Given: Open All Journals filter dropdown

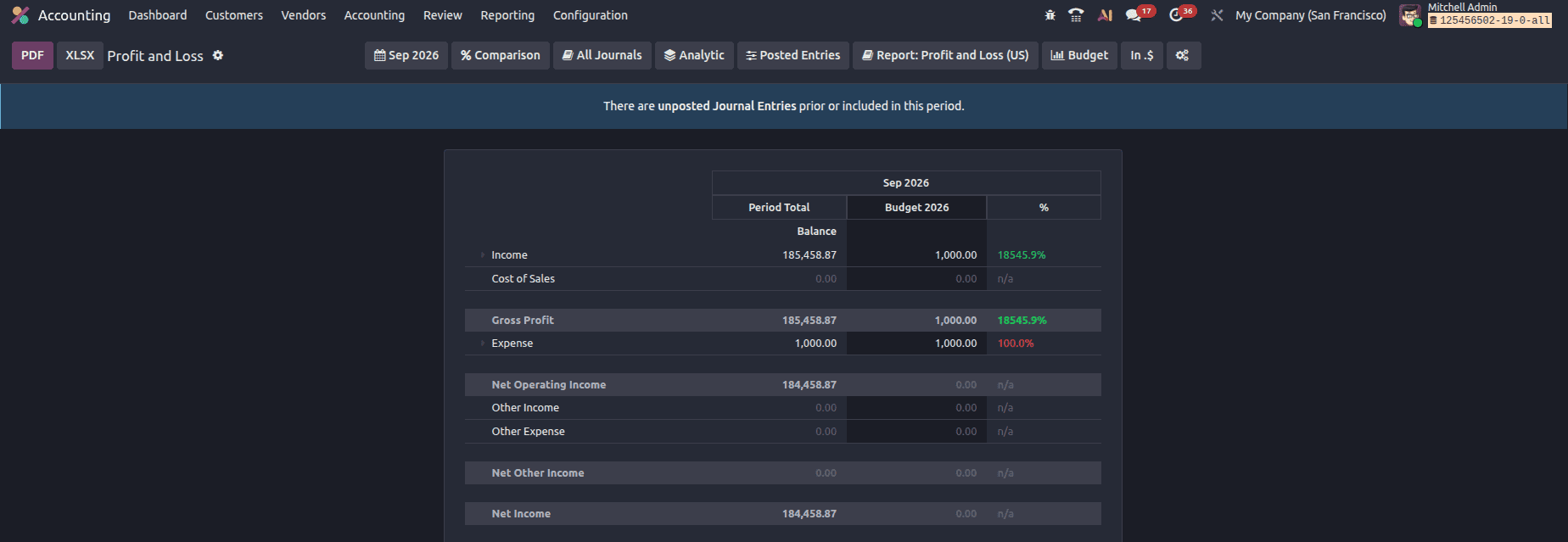Looking at the screenshot, I should (x=602, y=55).
